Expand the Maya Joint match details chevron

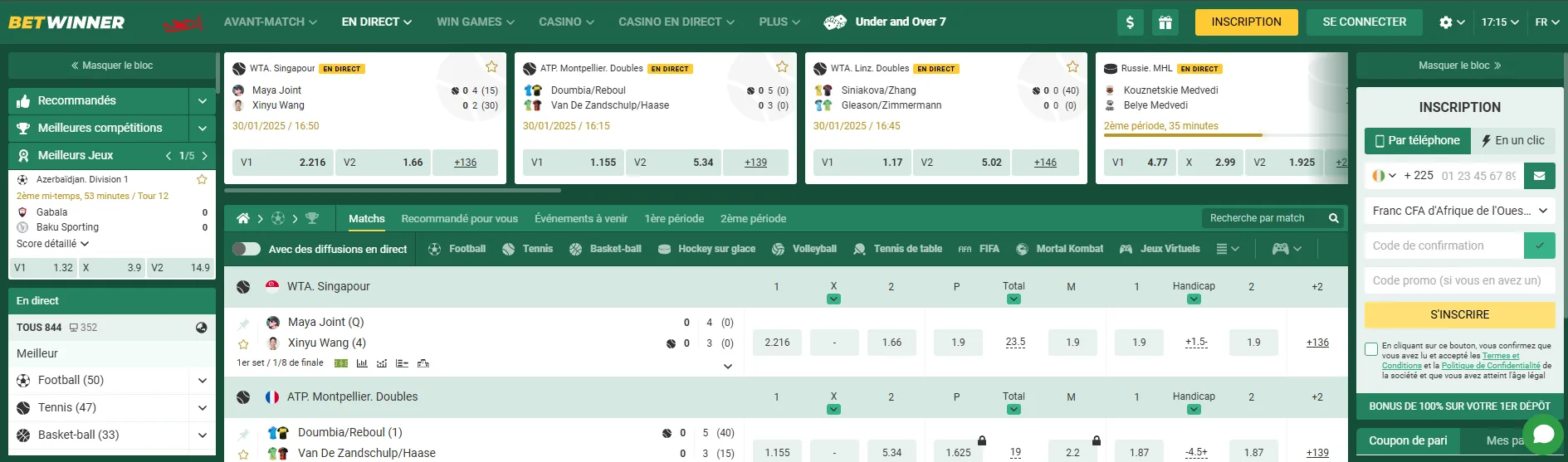(728, 366)
